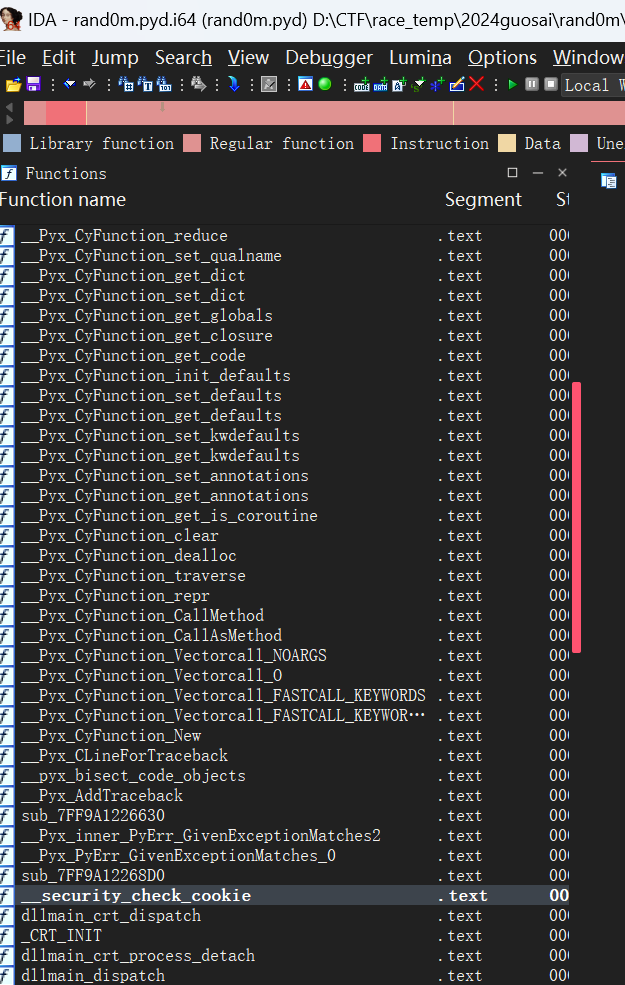Image resolution: width=625 pixels, height=985 pixels.
Task: Click the open file toolbar icon
Action: (11, 85)
